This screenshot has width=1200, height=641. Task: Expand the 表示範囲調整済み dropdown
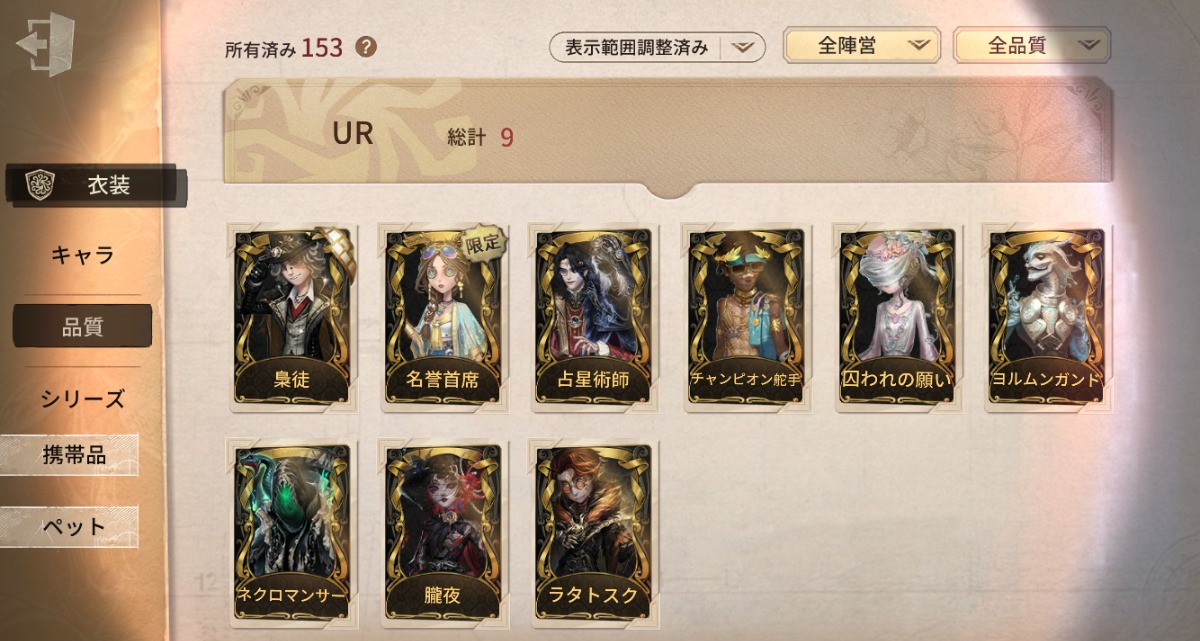tap(657, 47)
